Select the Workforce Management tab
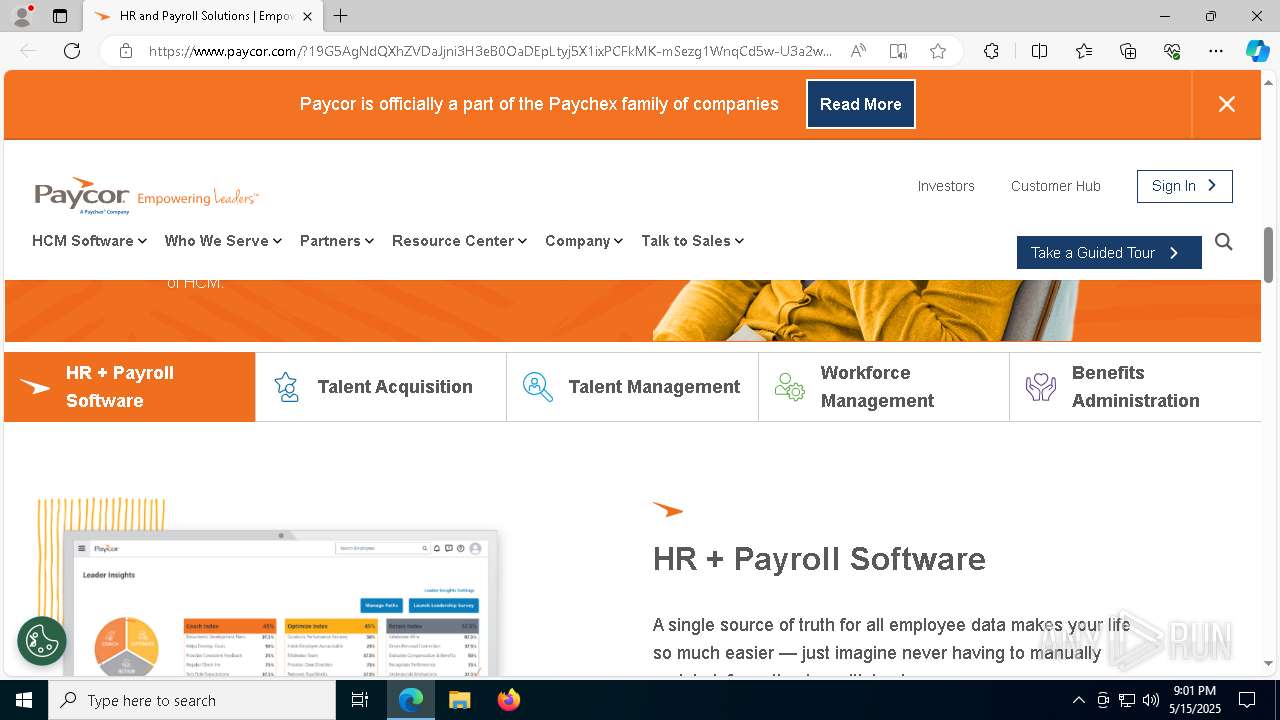The width and height of the screenshot is (1280, 720). [884, 387]
